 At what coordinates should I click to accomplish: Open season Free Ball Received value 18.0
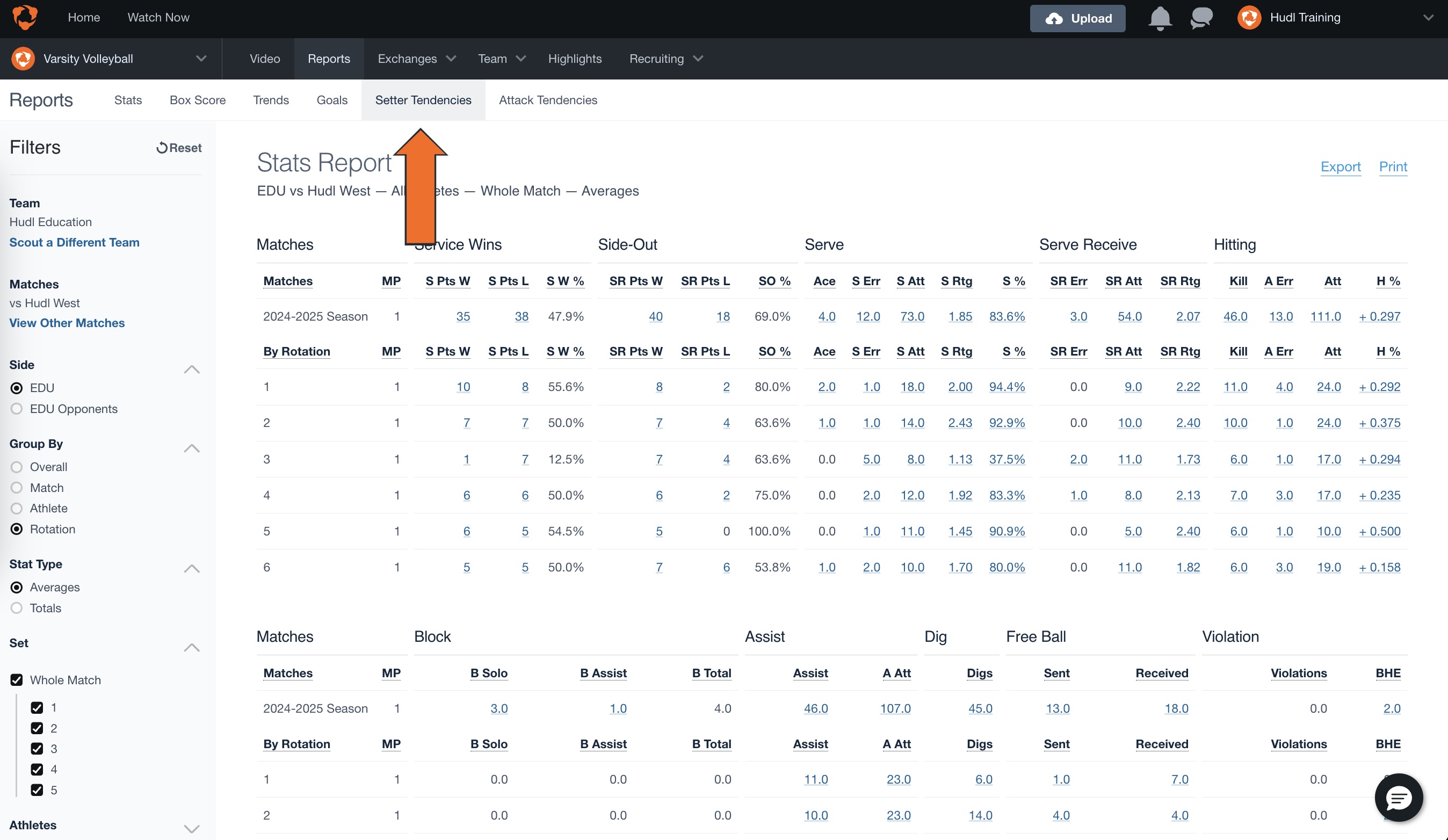(1176, 708)
